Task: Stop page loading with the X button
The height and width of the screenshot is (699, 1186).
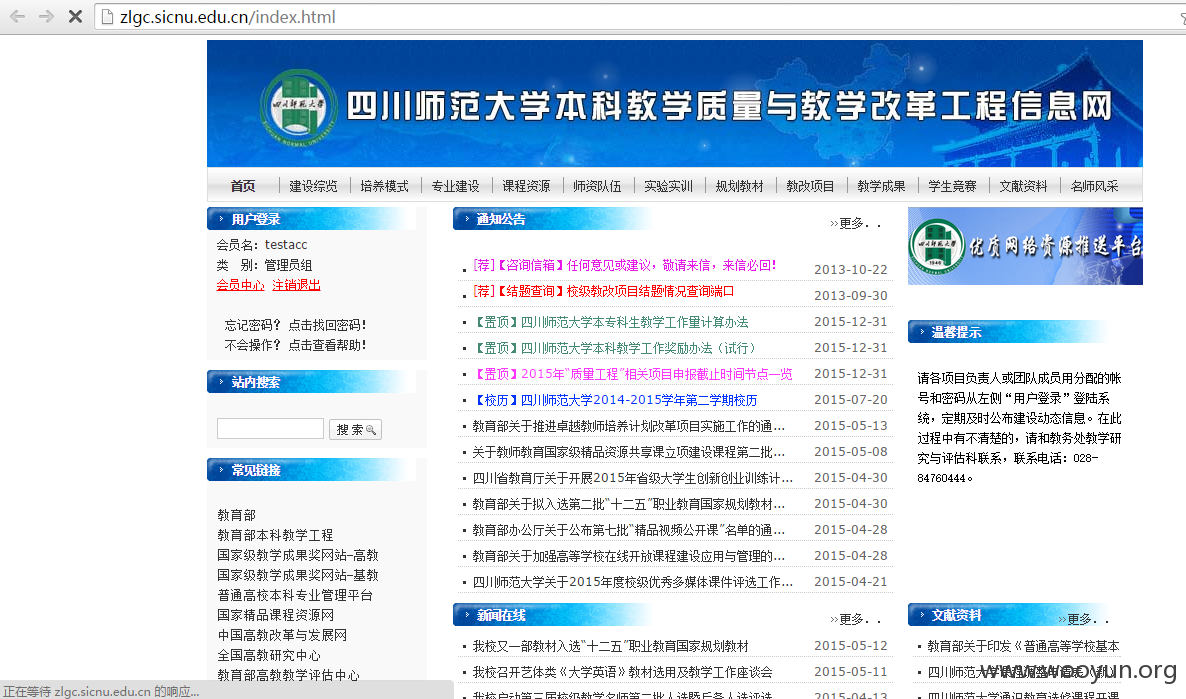Action: click(x=75, y=17)
